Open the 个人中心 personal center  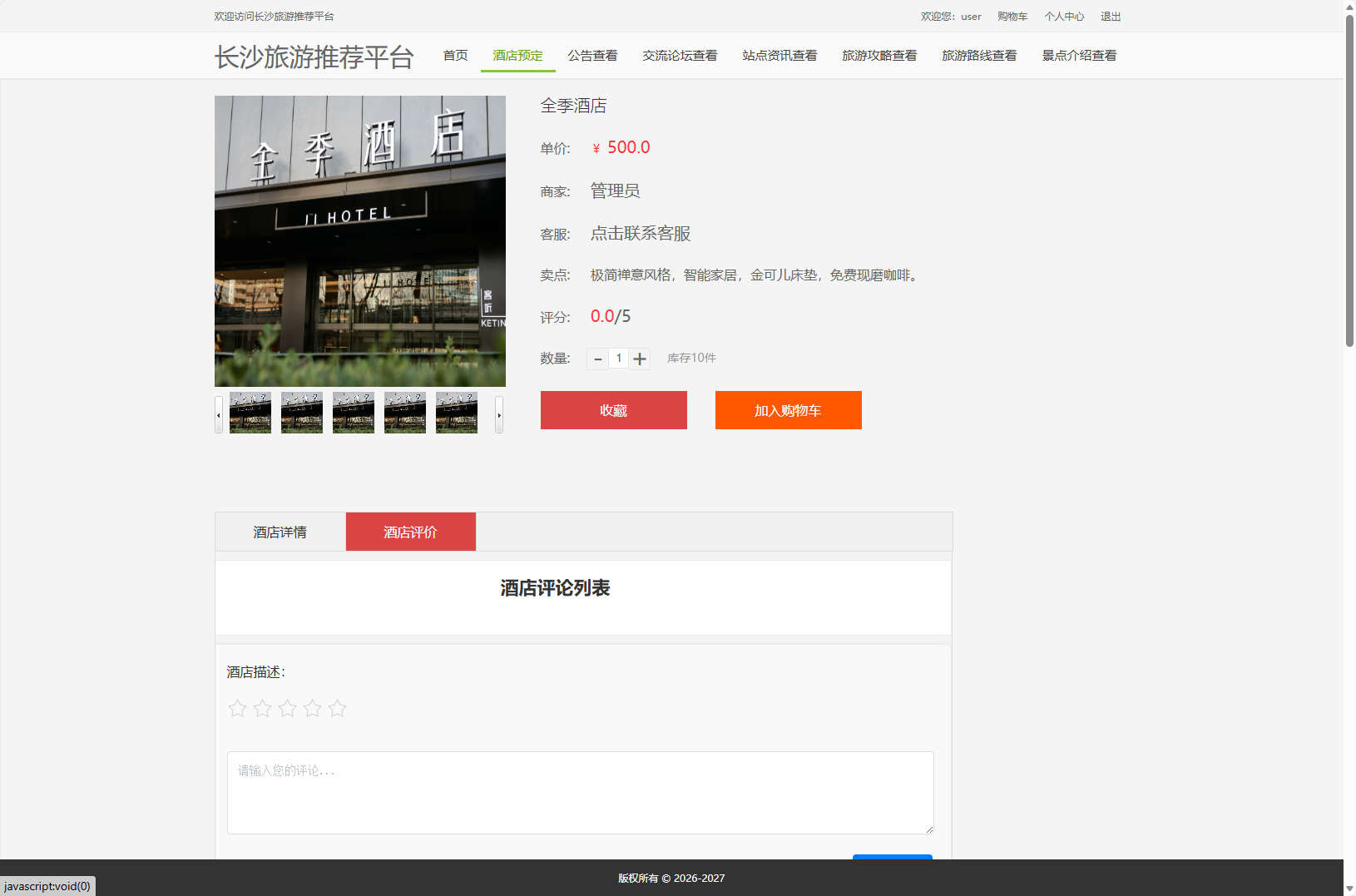point(1064,16)
